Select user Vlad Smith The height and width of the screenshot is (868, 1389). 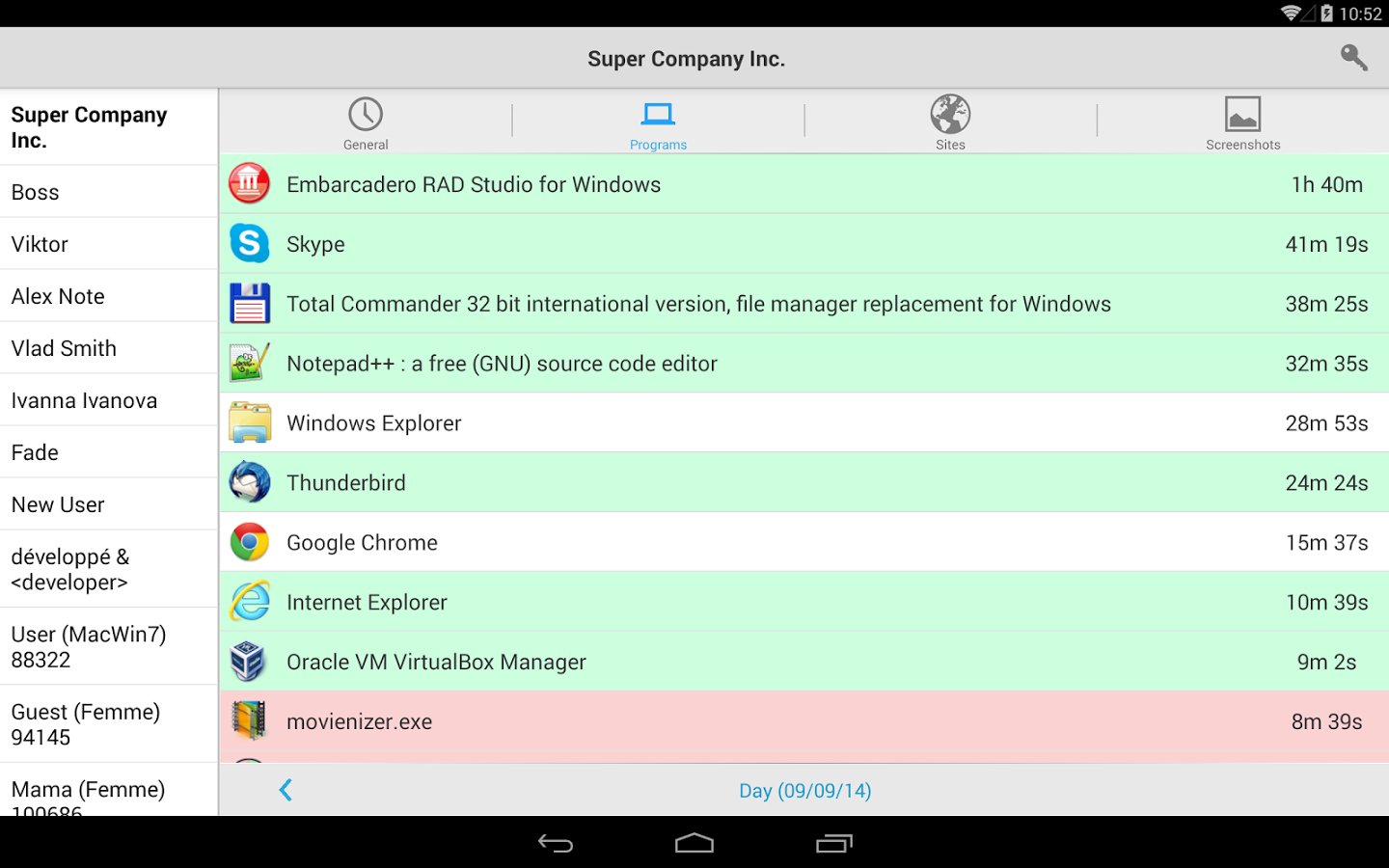109,348
